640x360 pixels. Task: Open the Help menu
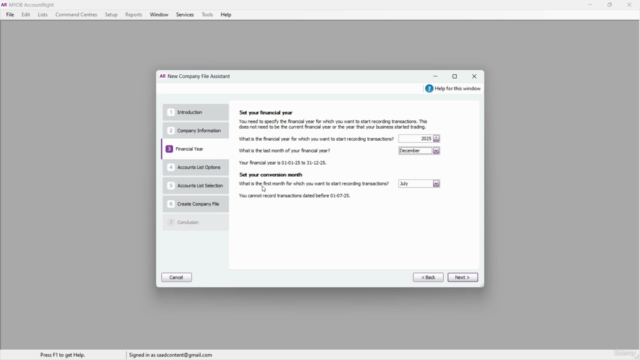[x=226, y=15]
